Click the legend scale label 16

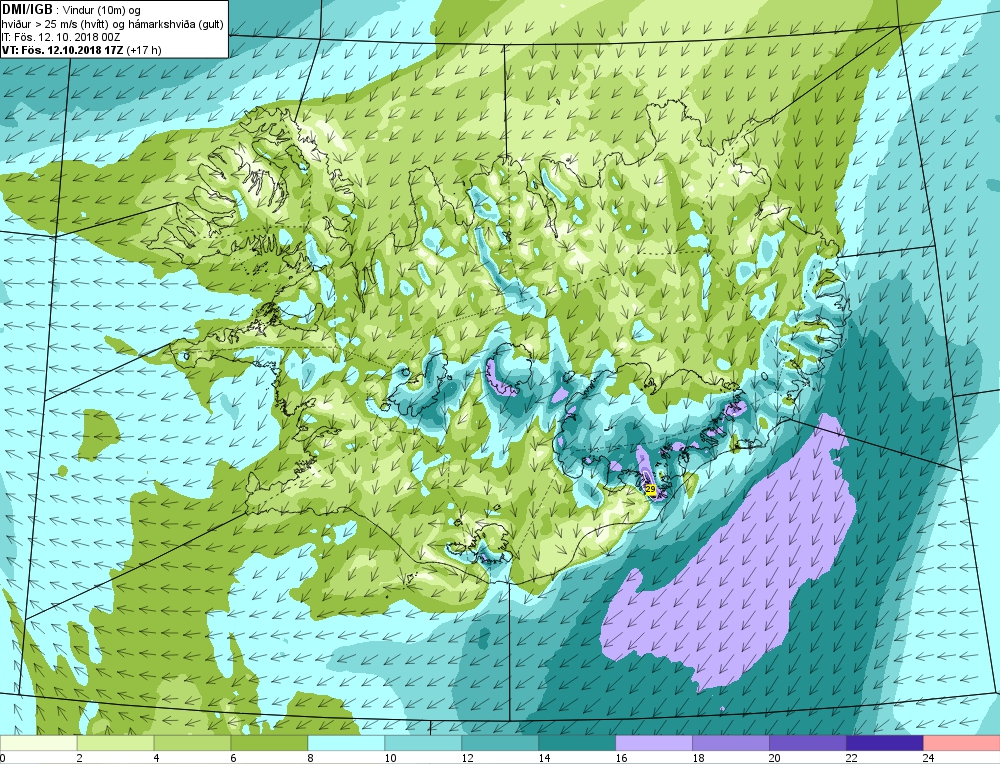click(x=621, y=758)
